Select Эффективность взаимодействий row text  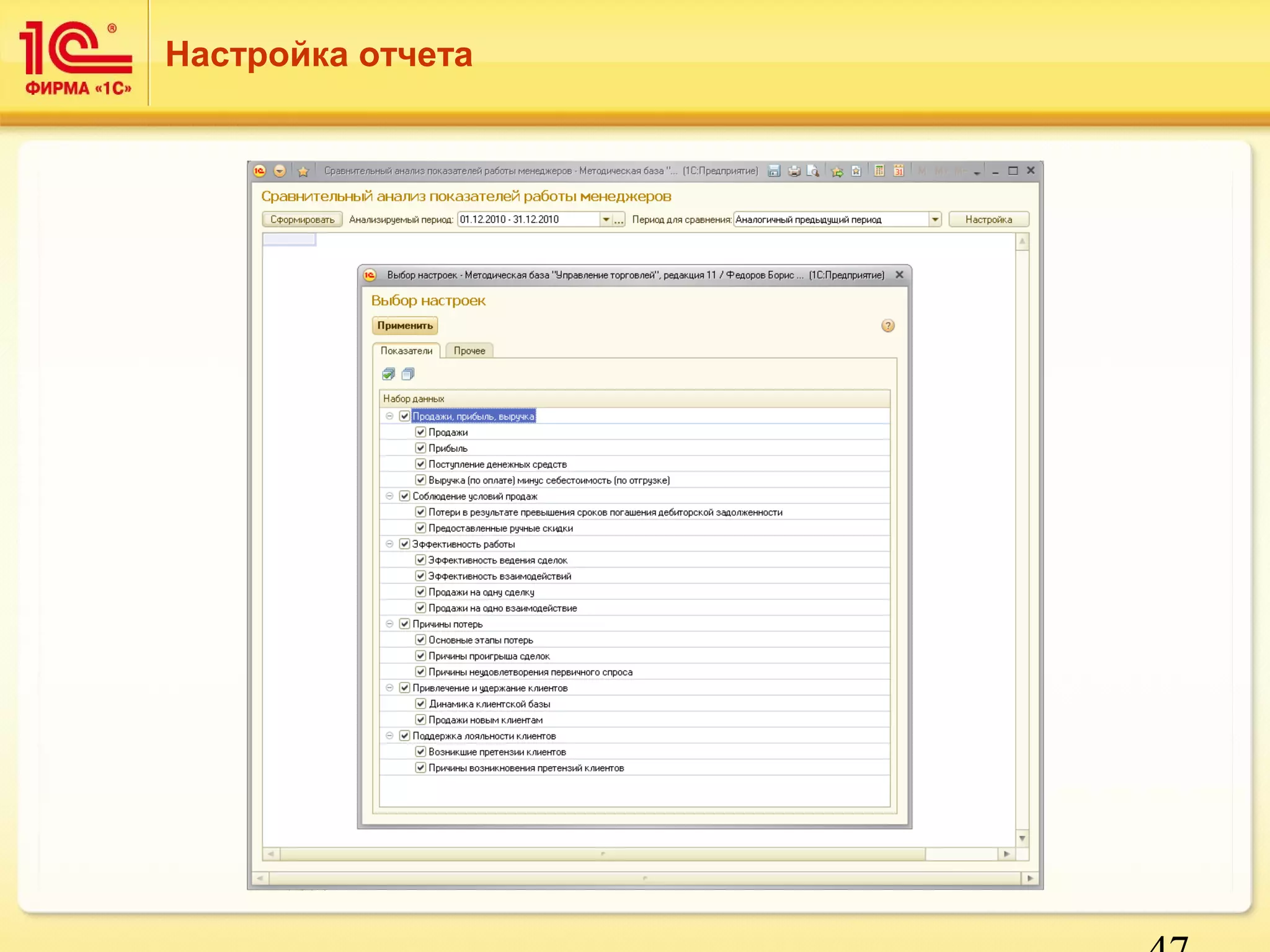click(500, 576)
